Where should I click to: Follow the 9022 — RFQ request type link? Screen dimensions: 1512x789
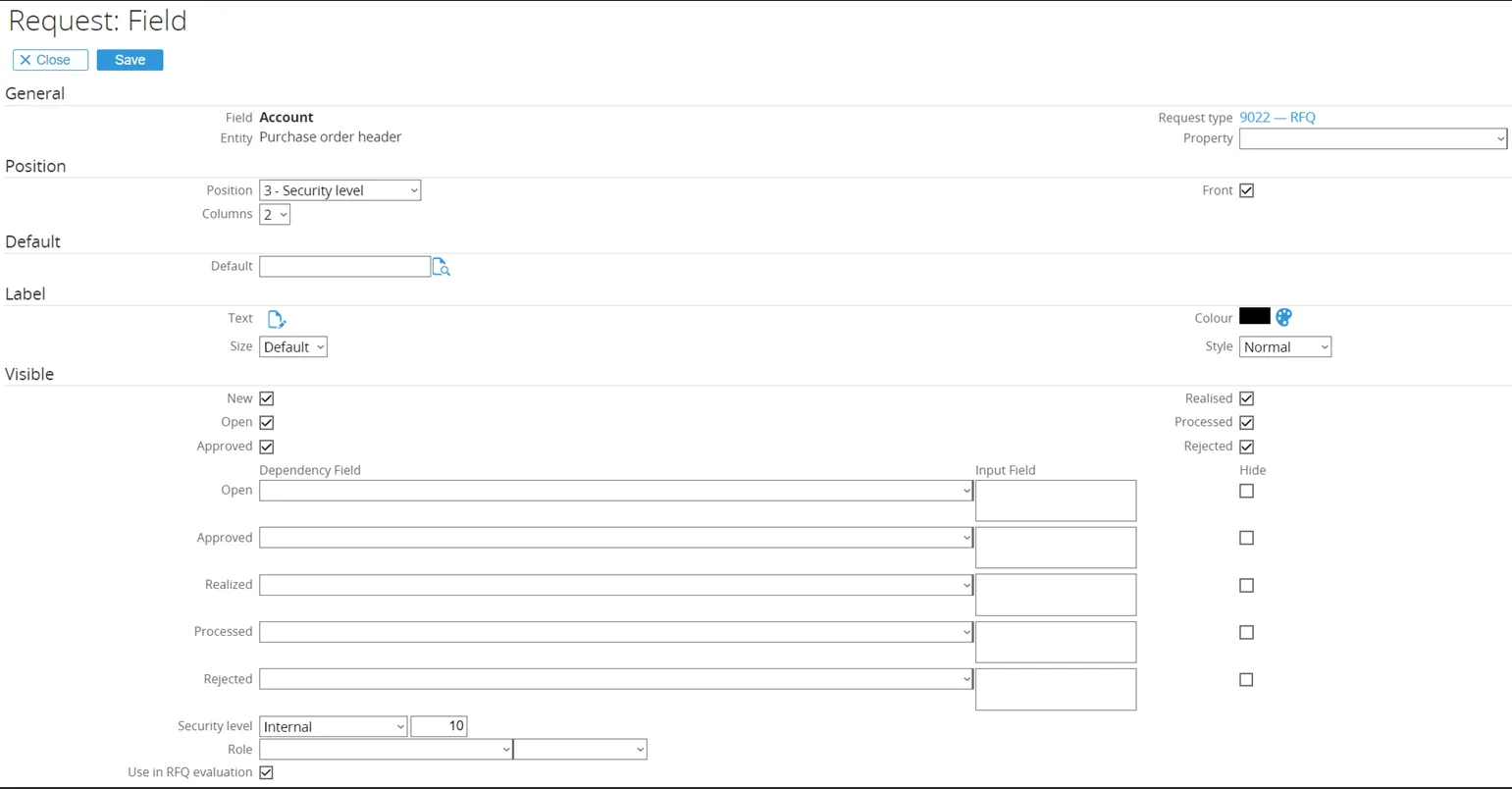tap(1277, 118)
